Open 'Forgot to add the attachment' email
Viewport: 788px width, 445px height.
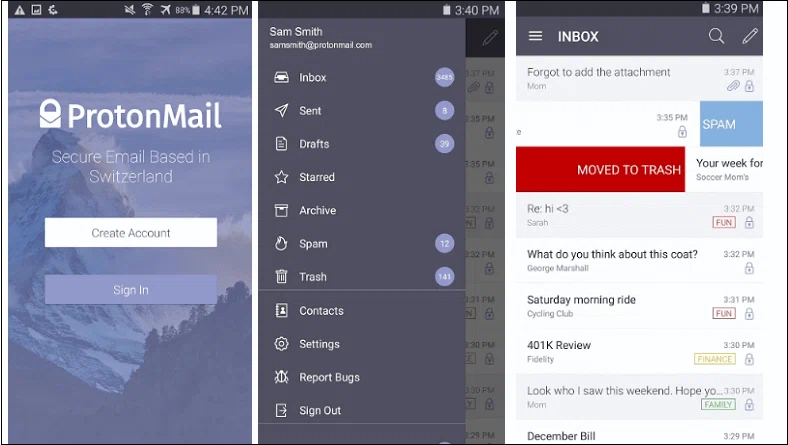click(x=639, y=78)
